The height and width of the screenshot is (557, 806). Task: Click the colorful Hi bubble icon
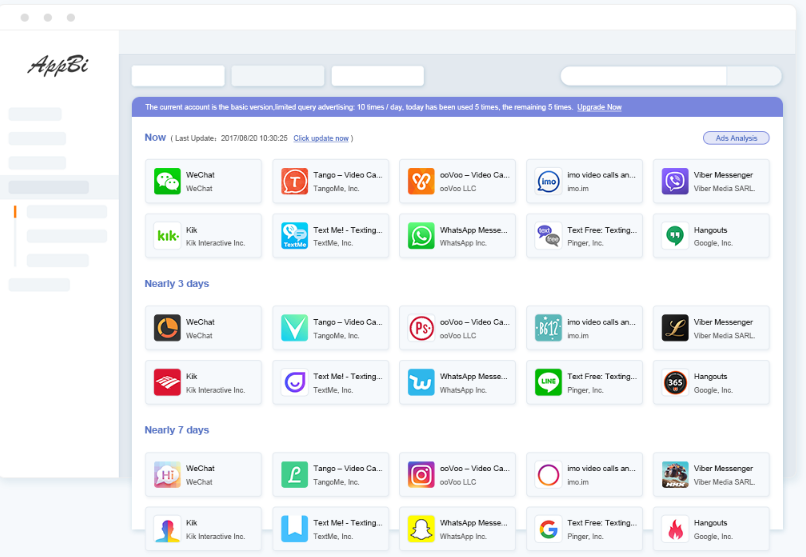pyautogui.click(x=167, y=474)
